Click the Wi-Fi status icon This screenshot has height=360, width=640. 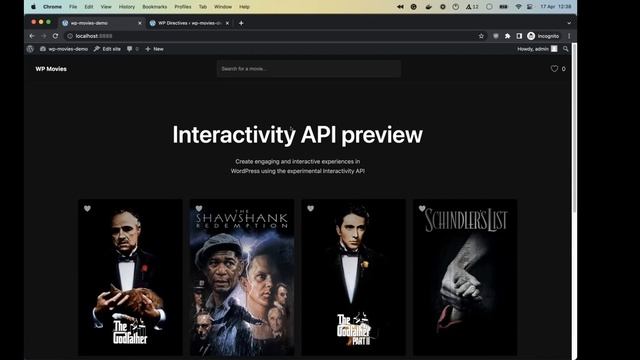click(518, 7)
